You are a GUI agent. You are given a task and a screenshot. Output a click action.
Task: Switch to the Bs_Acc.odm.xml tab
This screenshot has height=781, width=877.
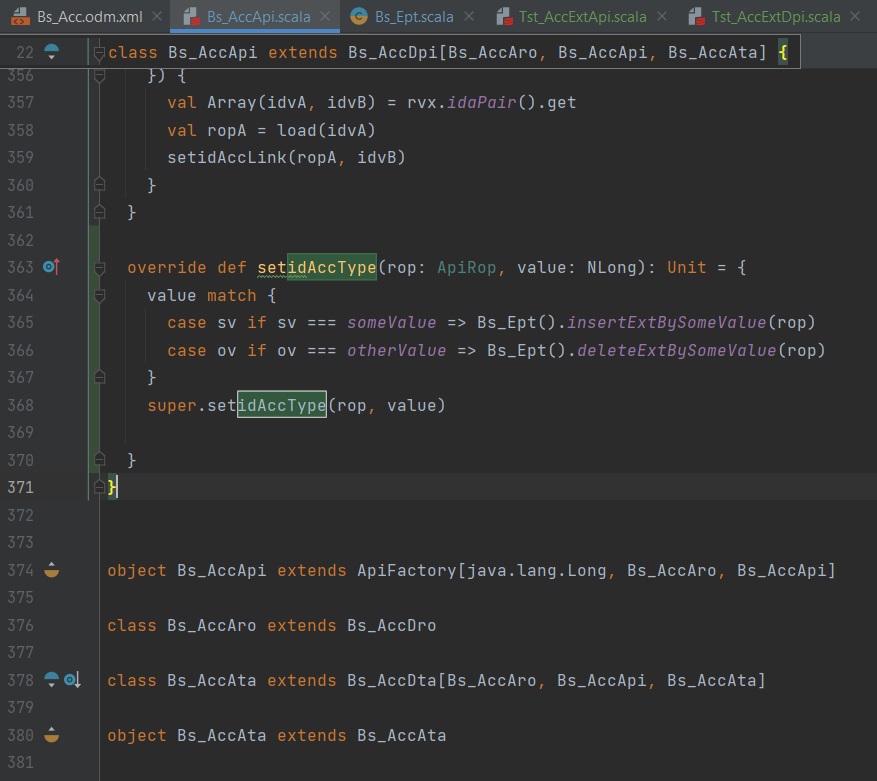[x=89, y=16]
